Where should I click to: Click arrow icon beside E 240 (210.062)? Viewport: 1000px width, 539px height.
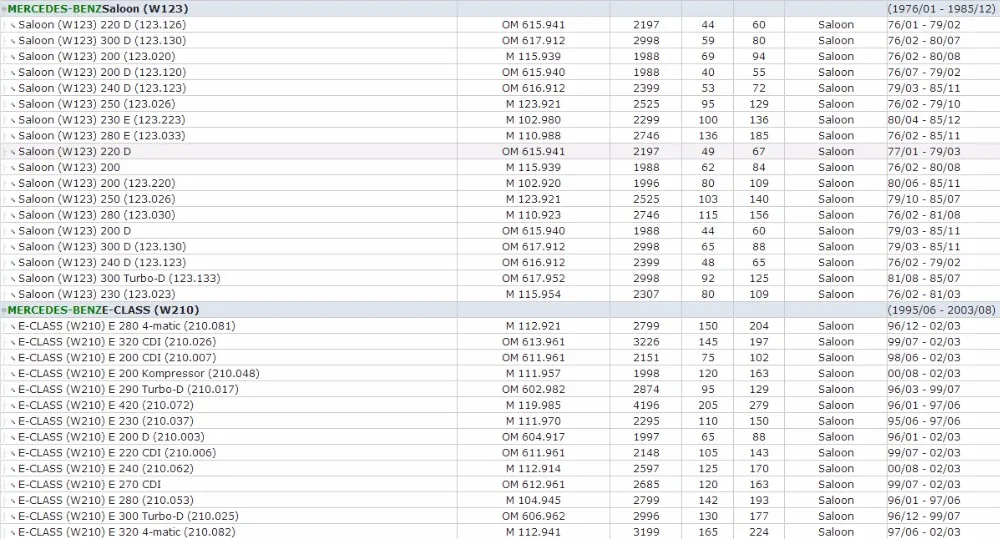[13, 470]
